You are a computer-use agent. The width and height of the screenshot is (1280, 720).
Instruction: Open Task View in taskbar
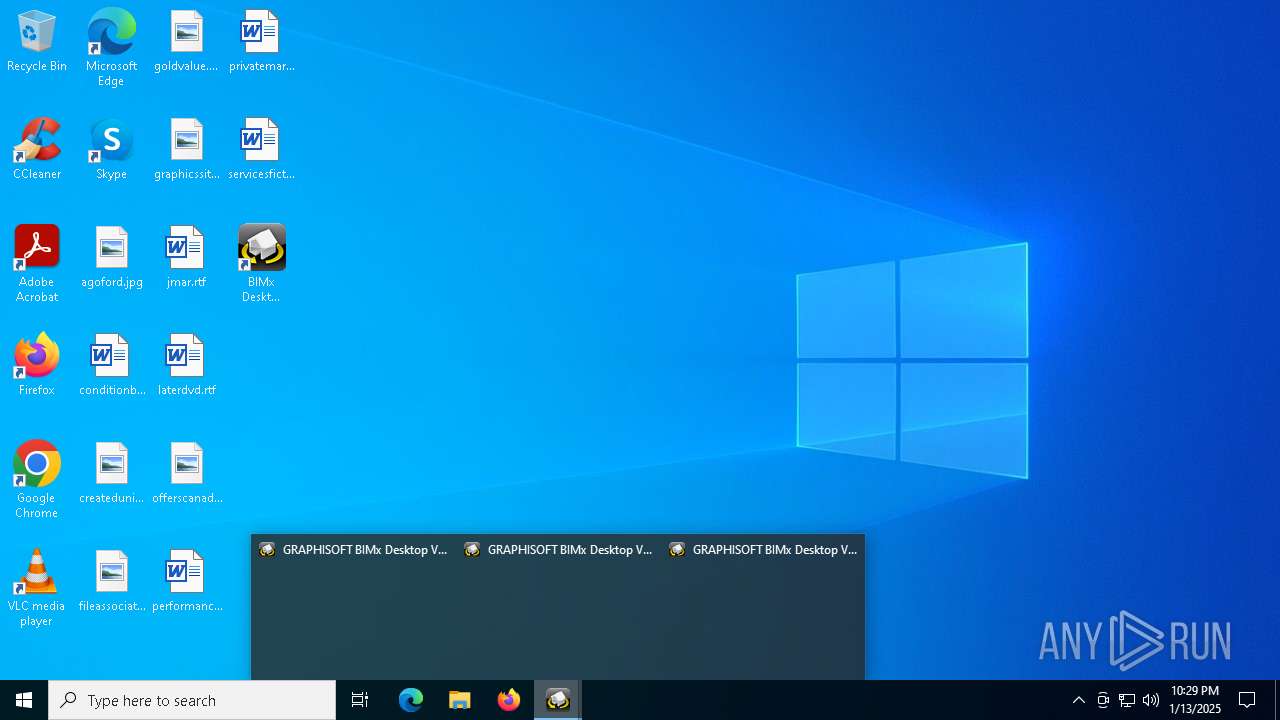tap(360, 700)
